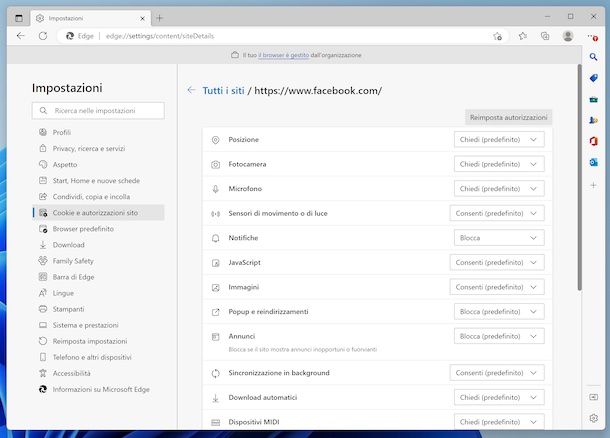The height and width of the screenshot is (438, 610).
Task: Open sidebar Office icon
Action: click(x=593, y=141)
